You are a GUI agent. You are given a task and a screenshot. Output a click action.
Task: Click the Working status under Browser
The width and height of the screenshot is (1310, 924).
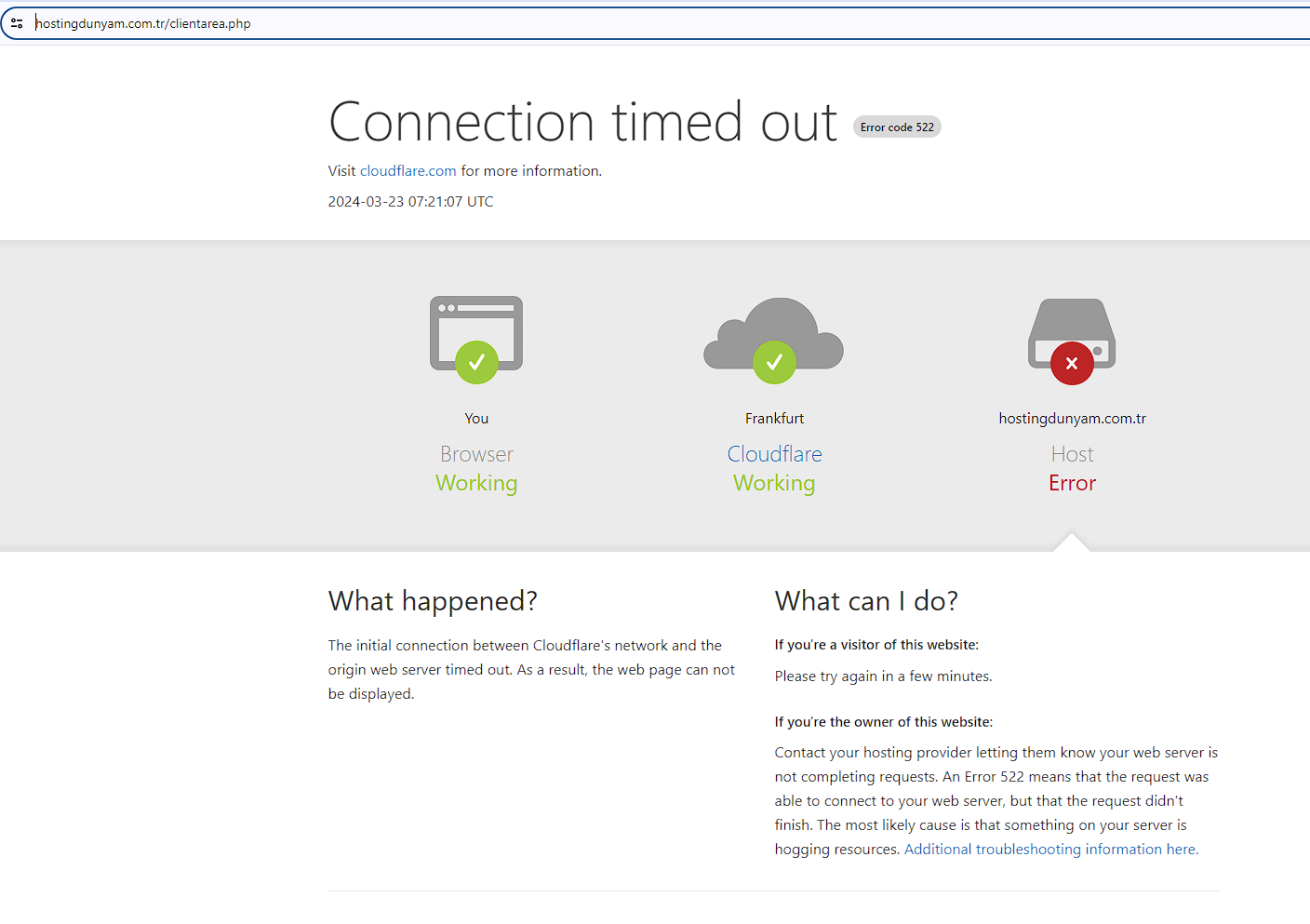[476, 484]
